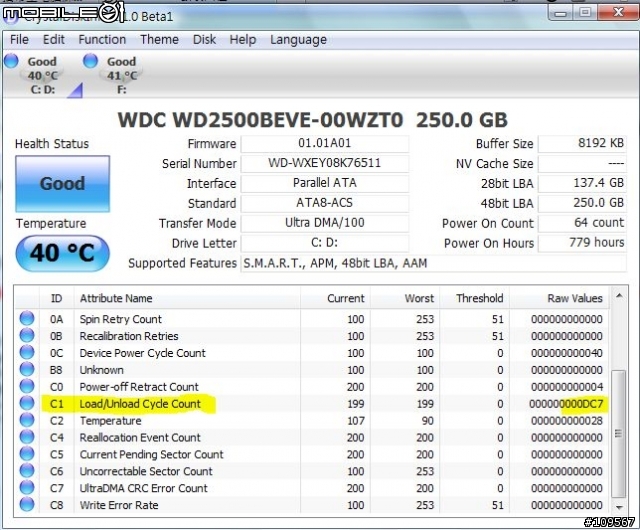
Task: Click the attribute list scrollbar thumb
Action: click(619, 434)
